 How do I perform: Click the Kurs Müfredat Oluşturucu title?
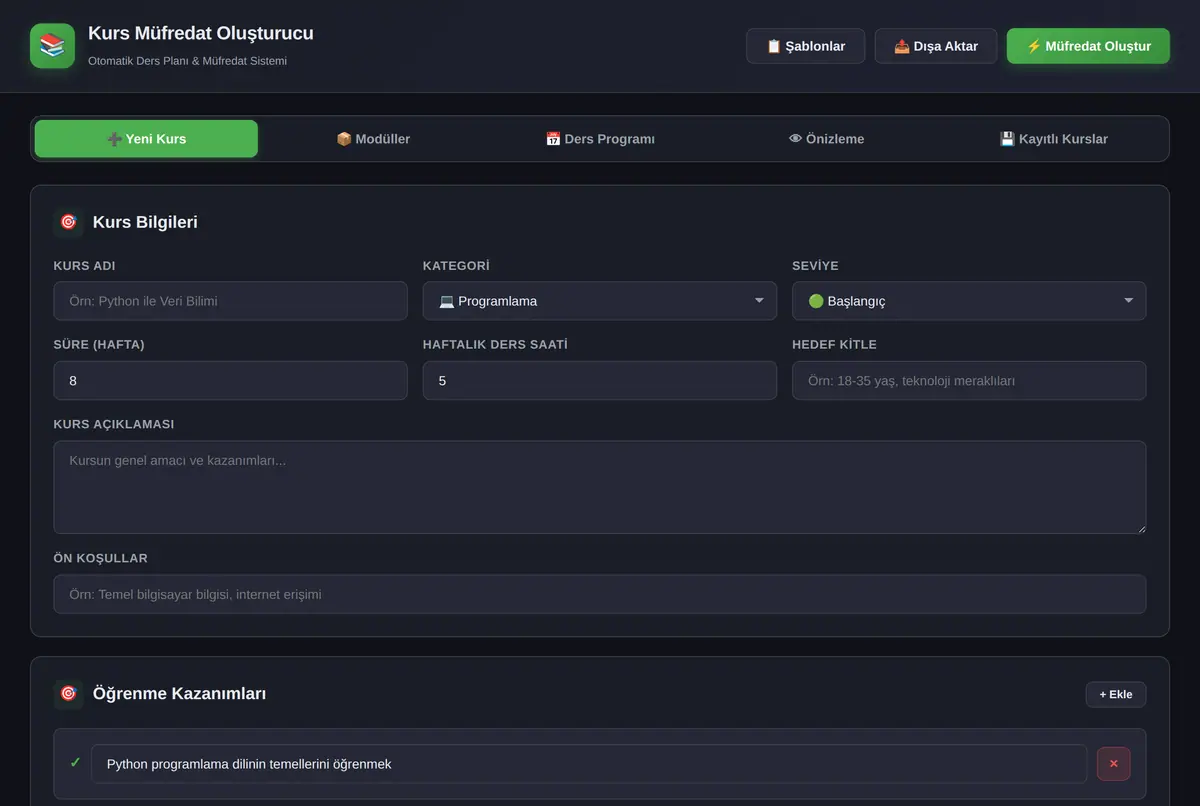[201, 33]
